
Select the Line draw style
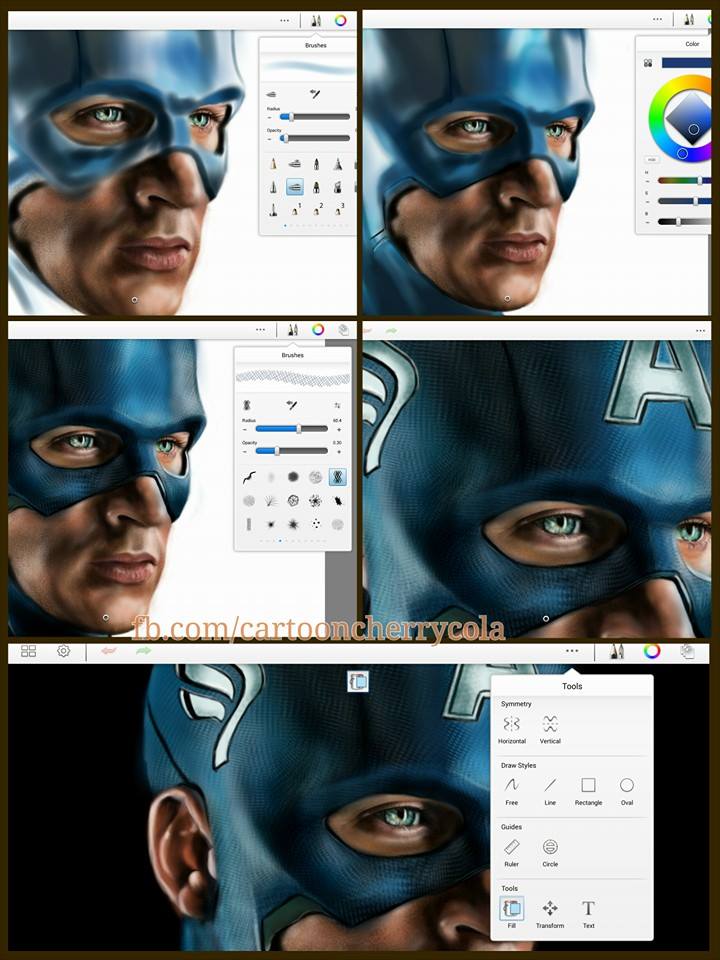click(550, 791)
